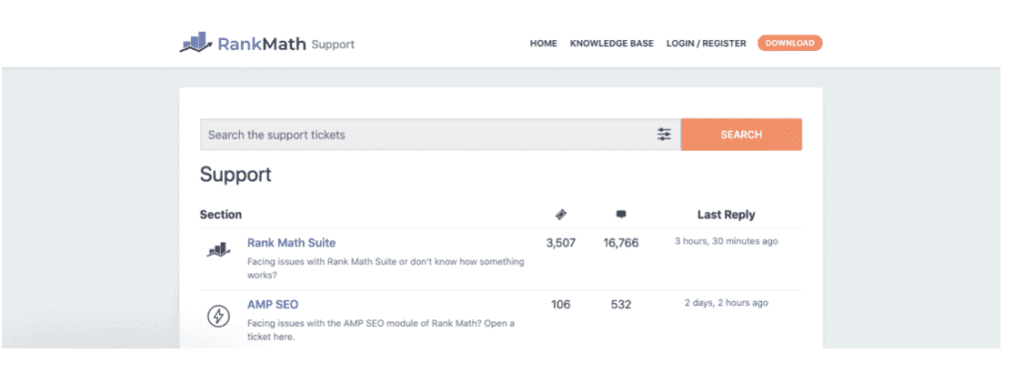Go to HOME in navigation
This screenshot has width=1024, height=373.
[543, 44]
